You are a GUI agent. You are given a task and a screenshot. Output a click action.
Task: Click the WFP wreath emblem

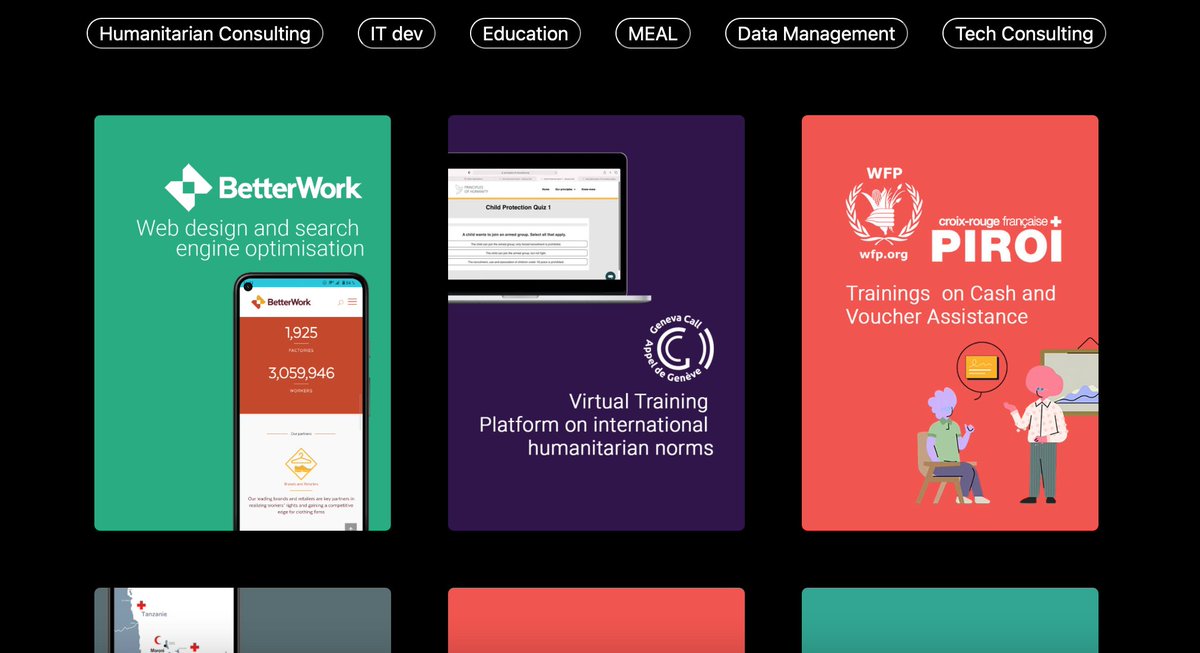pyautogui.click(x=882, y=214)
